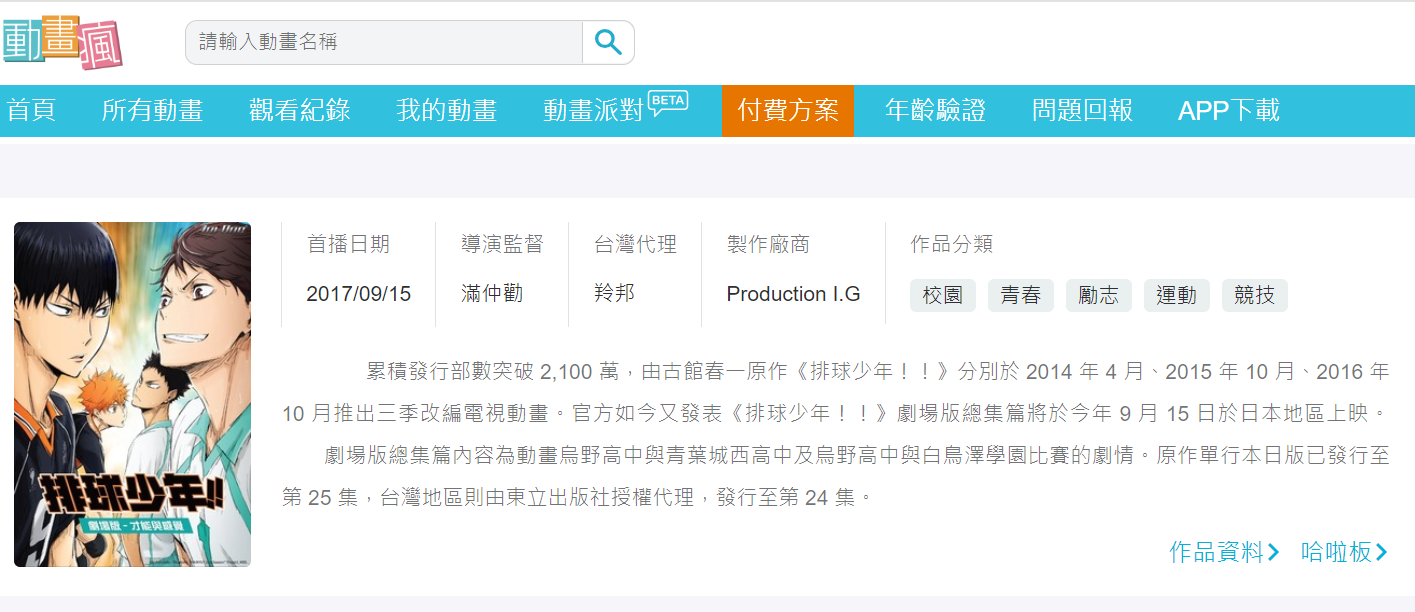Click the 台灣代理 label
The height and width of the screenshot is (612, 1415).
tap(635, 244)
